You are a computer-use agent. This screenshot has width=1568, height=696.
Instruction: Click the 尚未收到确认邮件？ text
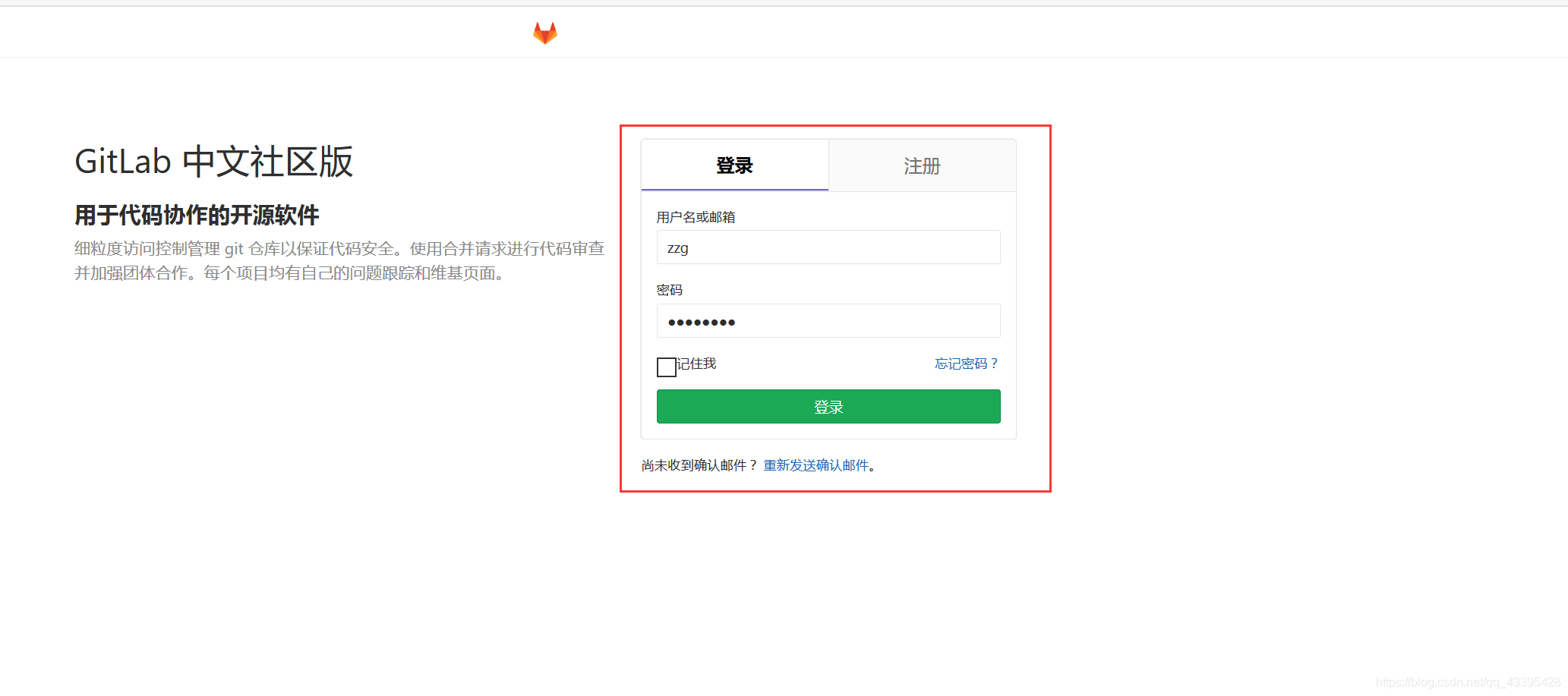pyautogui.click(x=699, y=465)
